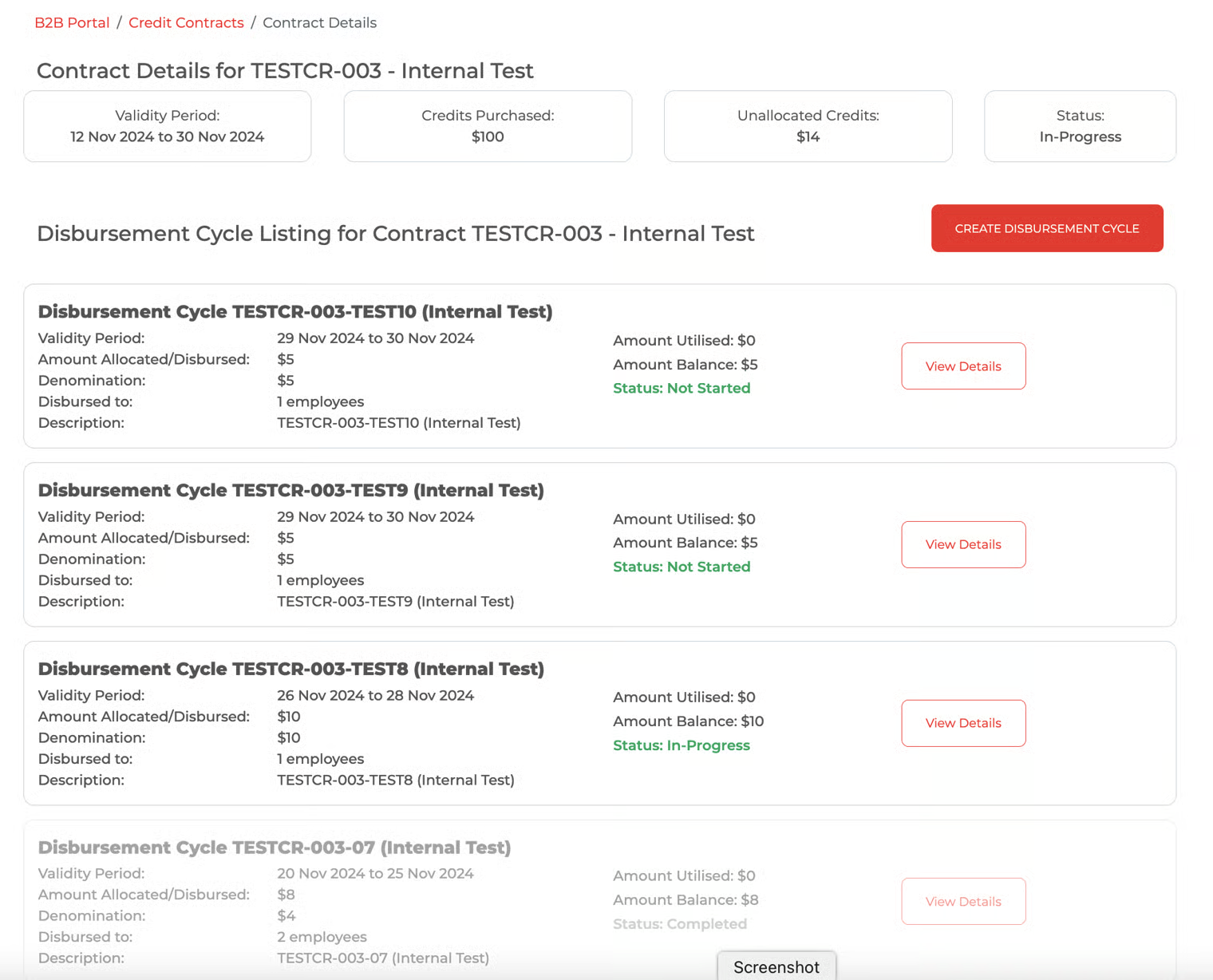This screenshot has height=980, width=1213.
Task: Open the B2B Portal breadcrumb link
Action: [72, 23]
